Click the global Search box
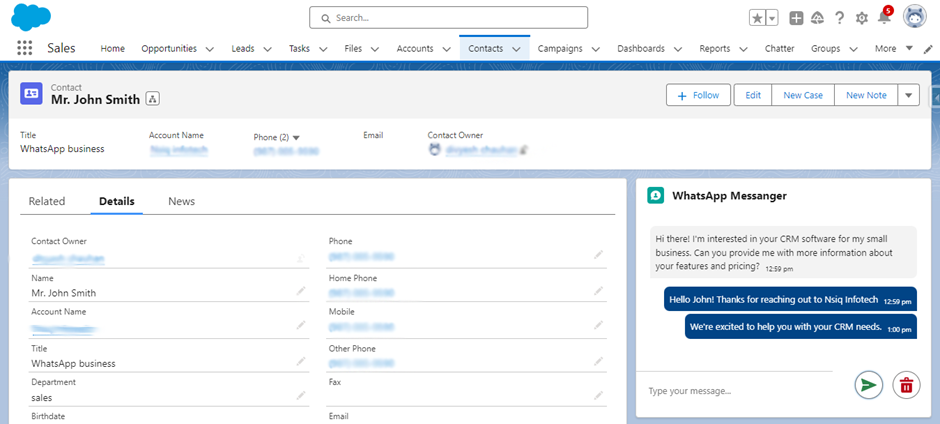The width and height of the screenshot is (940, 424). point(448,18)
